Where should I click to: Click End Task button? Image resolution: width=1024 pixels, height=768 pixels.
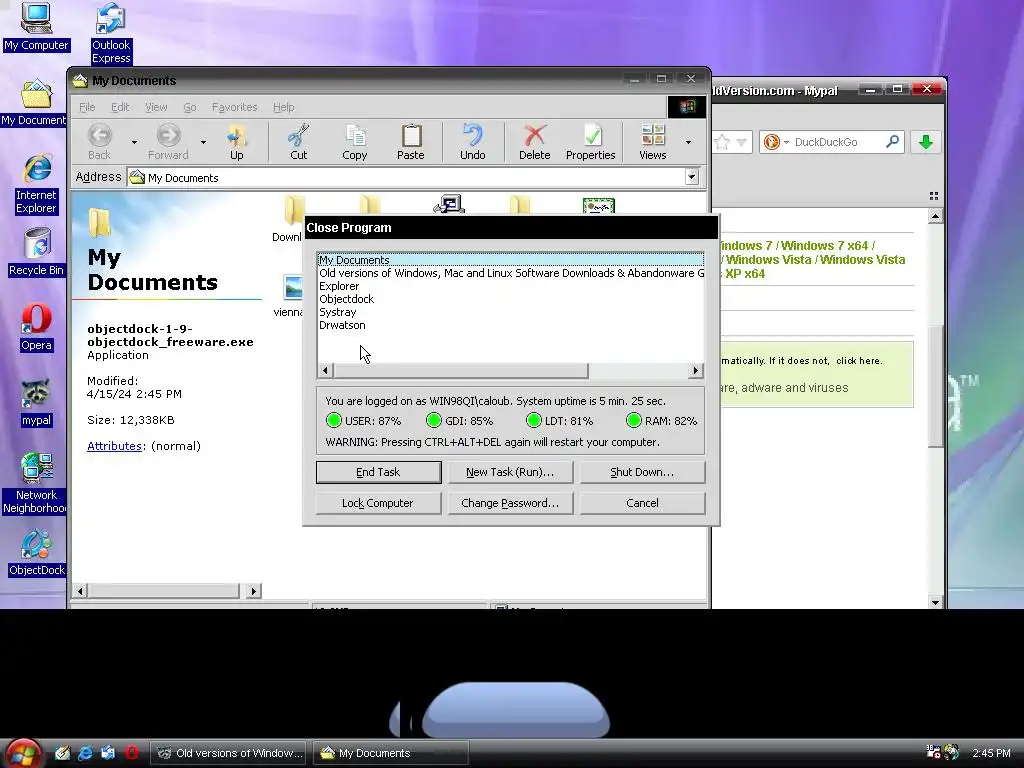[x=378, y=472]
